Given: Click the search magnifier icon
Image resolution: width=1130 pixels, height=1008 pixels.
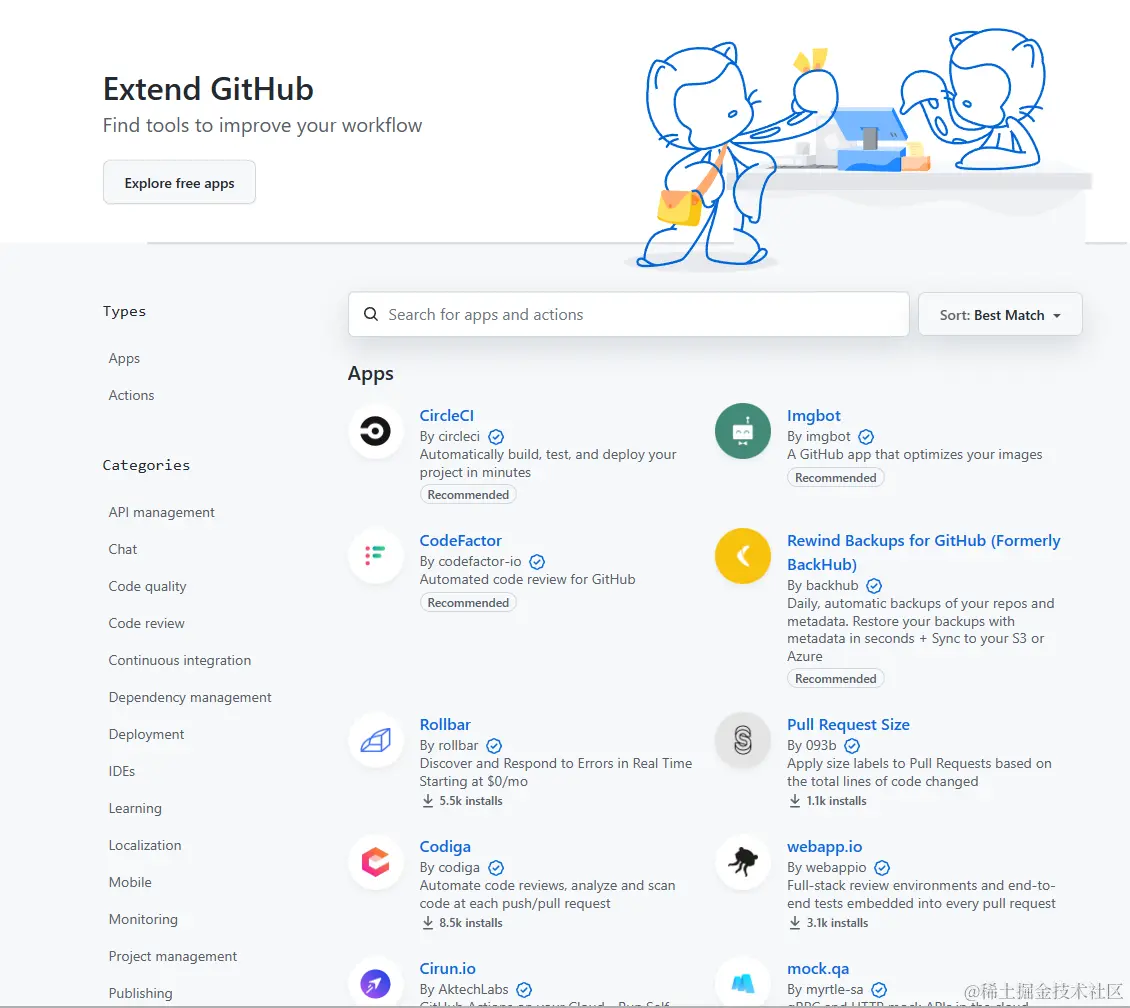Looking at the screenshot, I should tap(370, 314).
